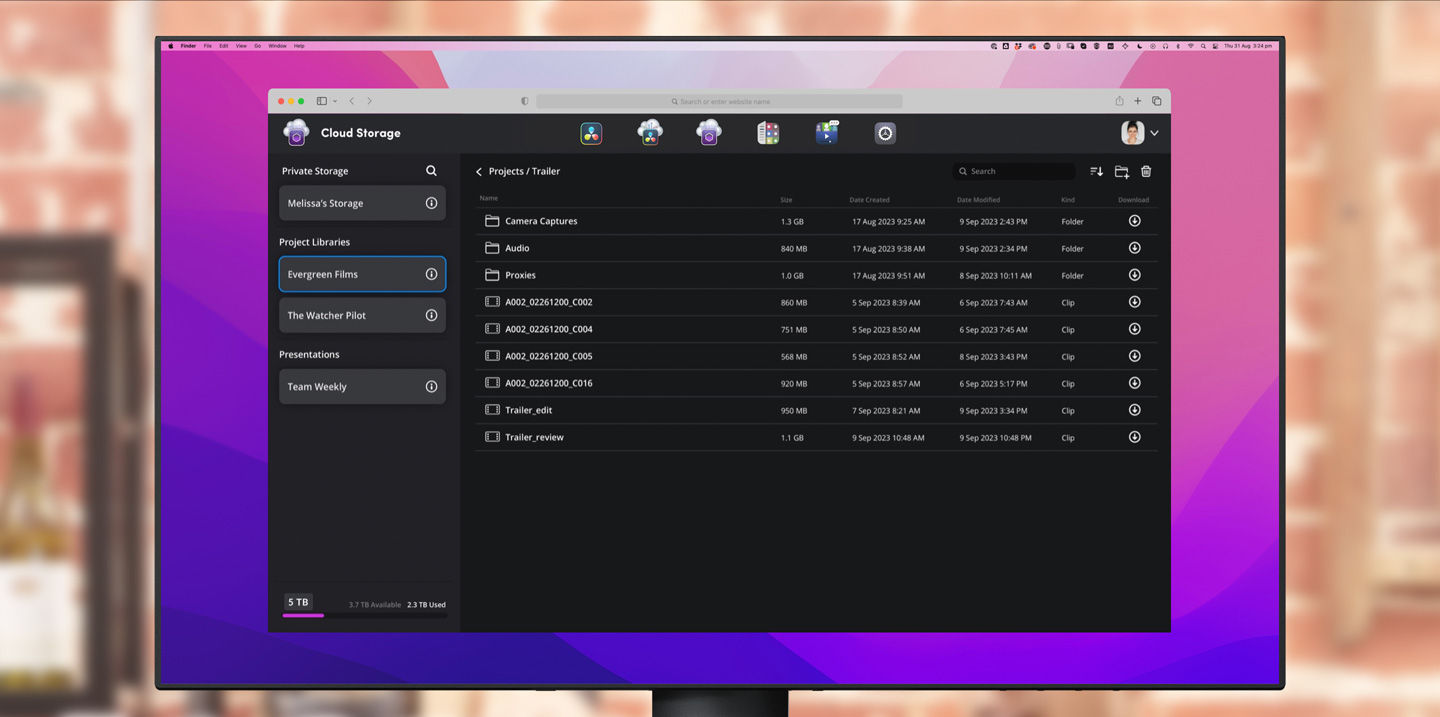Open the Finder Go menu

coord(257,45)
